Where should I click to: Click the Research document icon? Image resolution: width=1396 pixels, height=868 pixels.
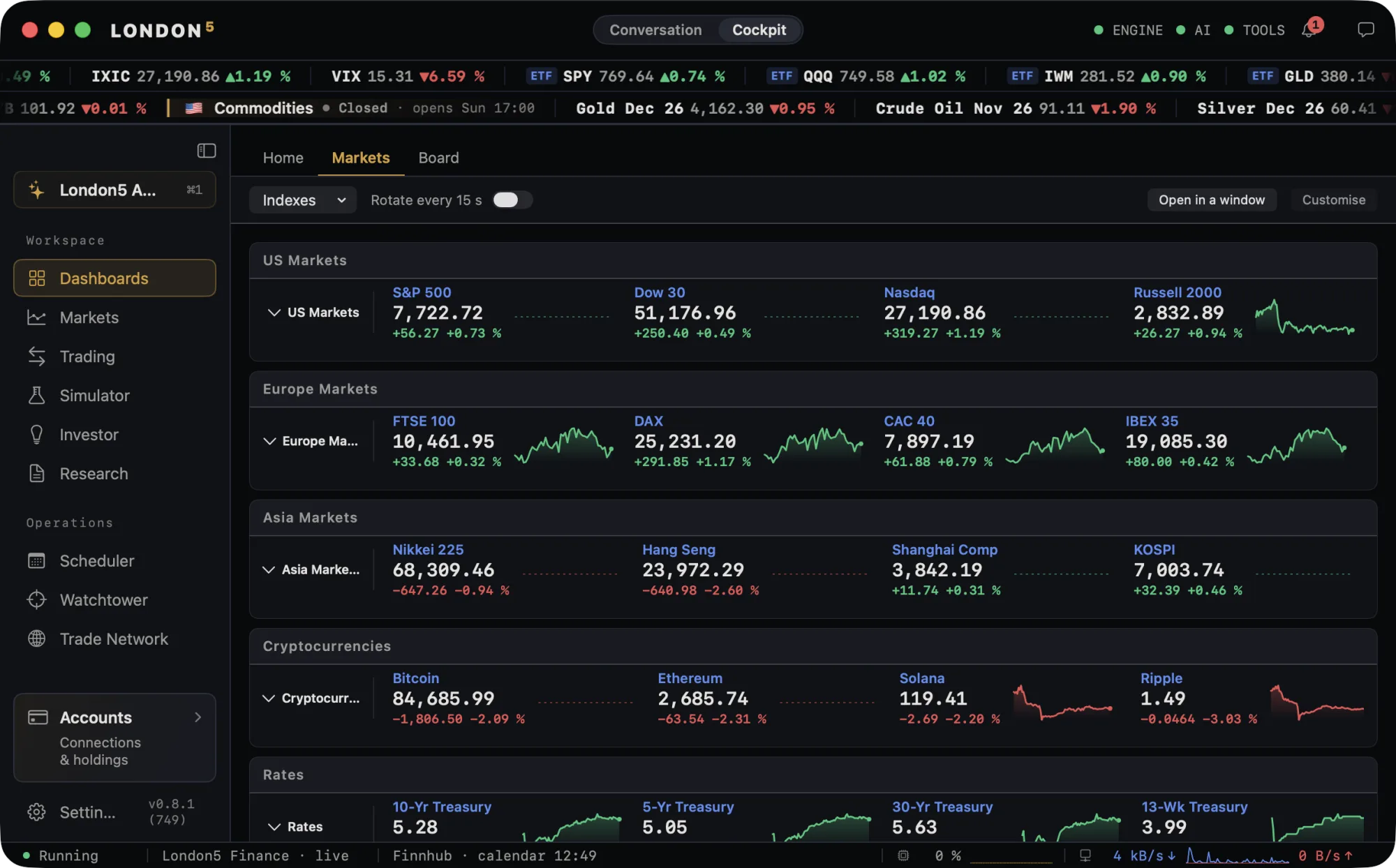(37, 474)
